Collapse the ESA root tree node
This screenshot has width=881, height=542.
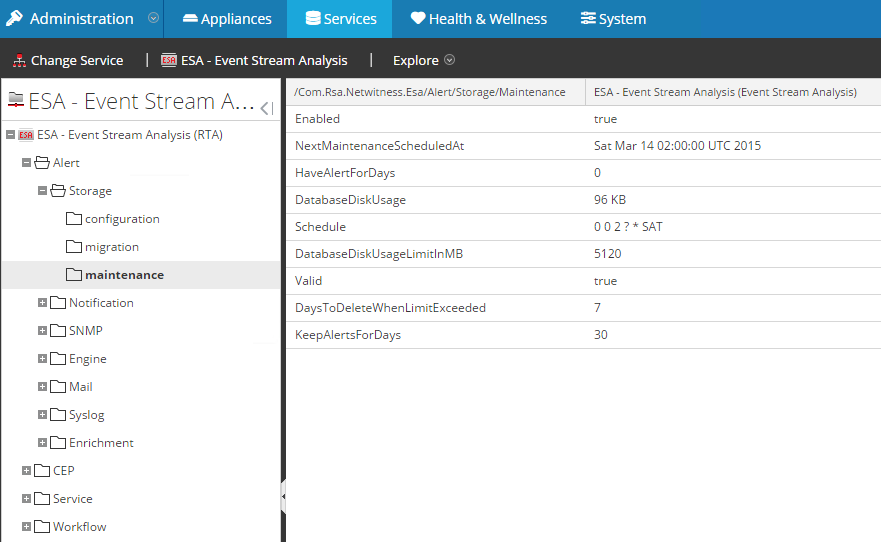pyautogui.click(x=10, y=135)
